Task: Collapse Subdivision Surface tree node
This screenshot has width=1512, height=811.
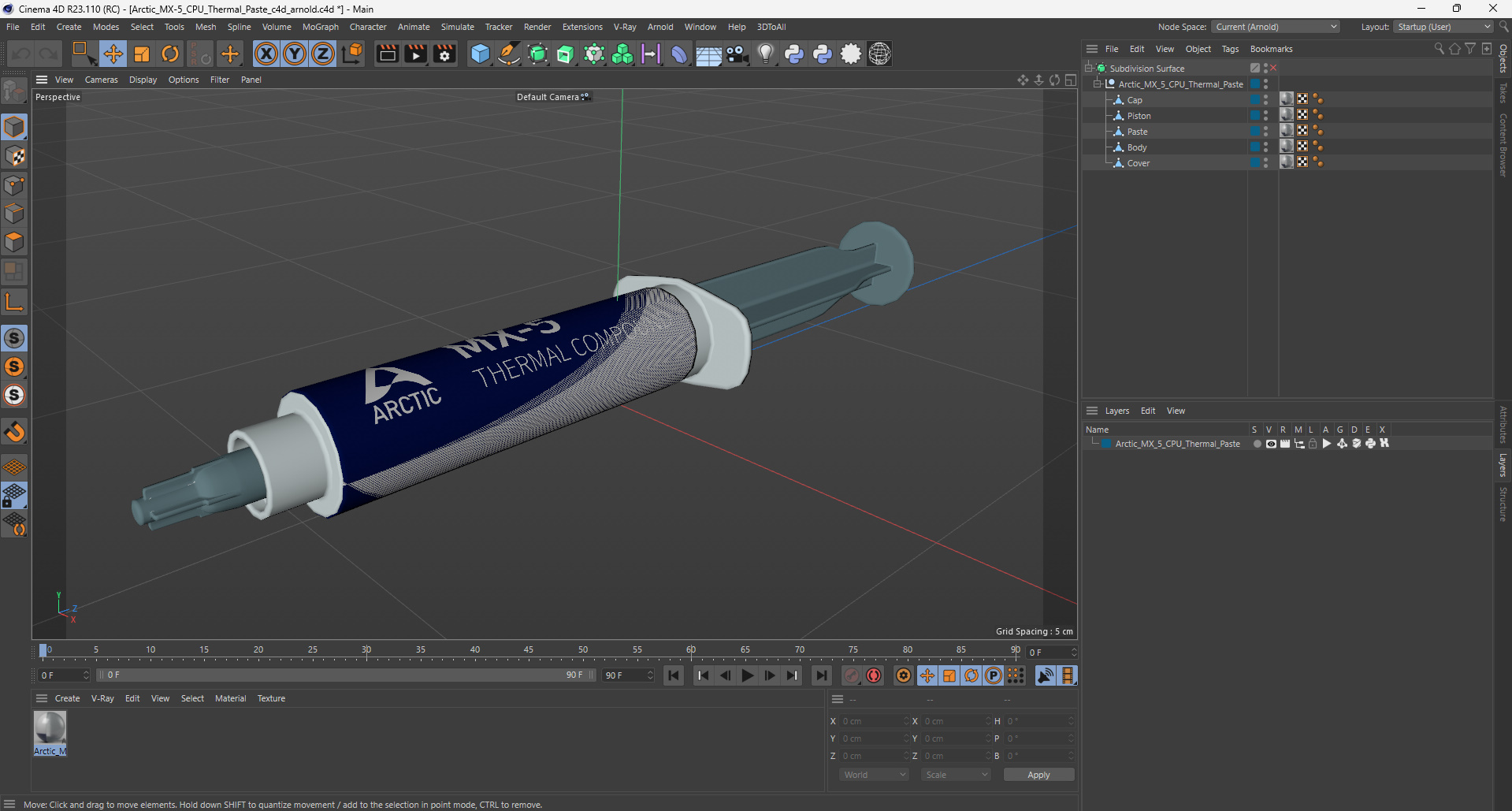Action: point(1089,68)
